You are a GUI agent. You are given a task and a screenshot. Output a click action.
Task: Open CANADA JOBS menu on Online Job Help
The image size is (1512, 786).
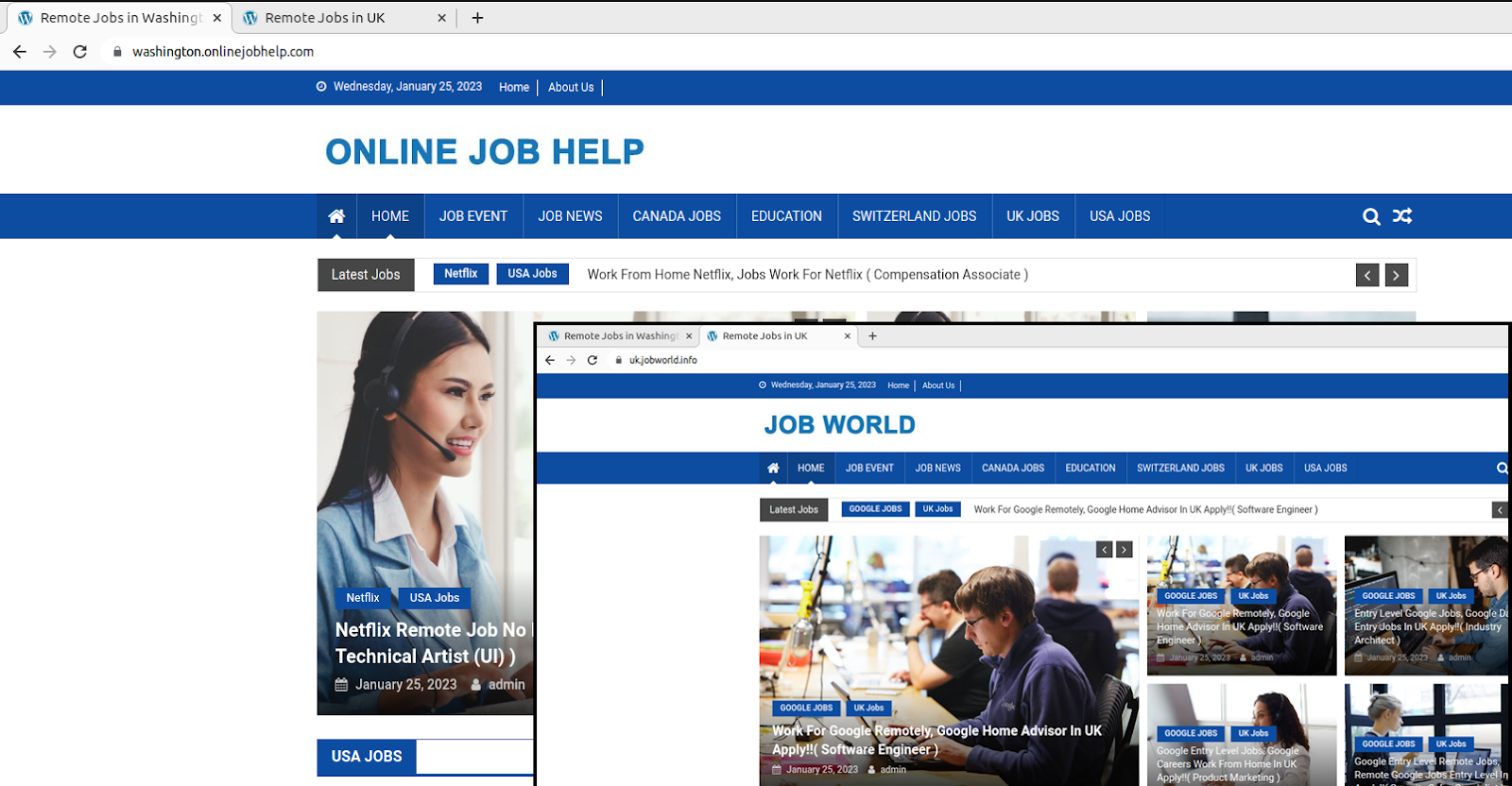(677, 216)
